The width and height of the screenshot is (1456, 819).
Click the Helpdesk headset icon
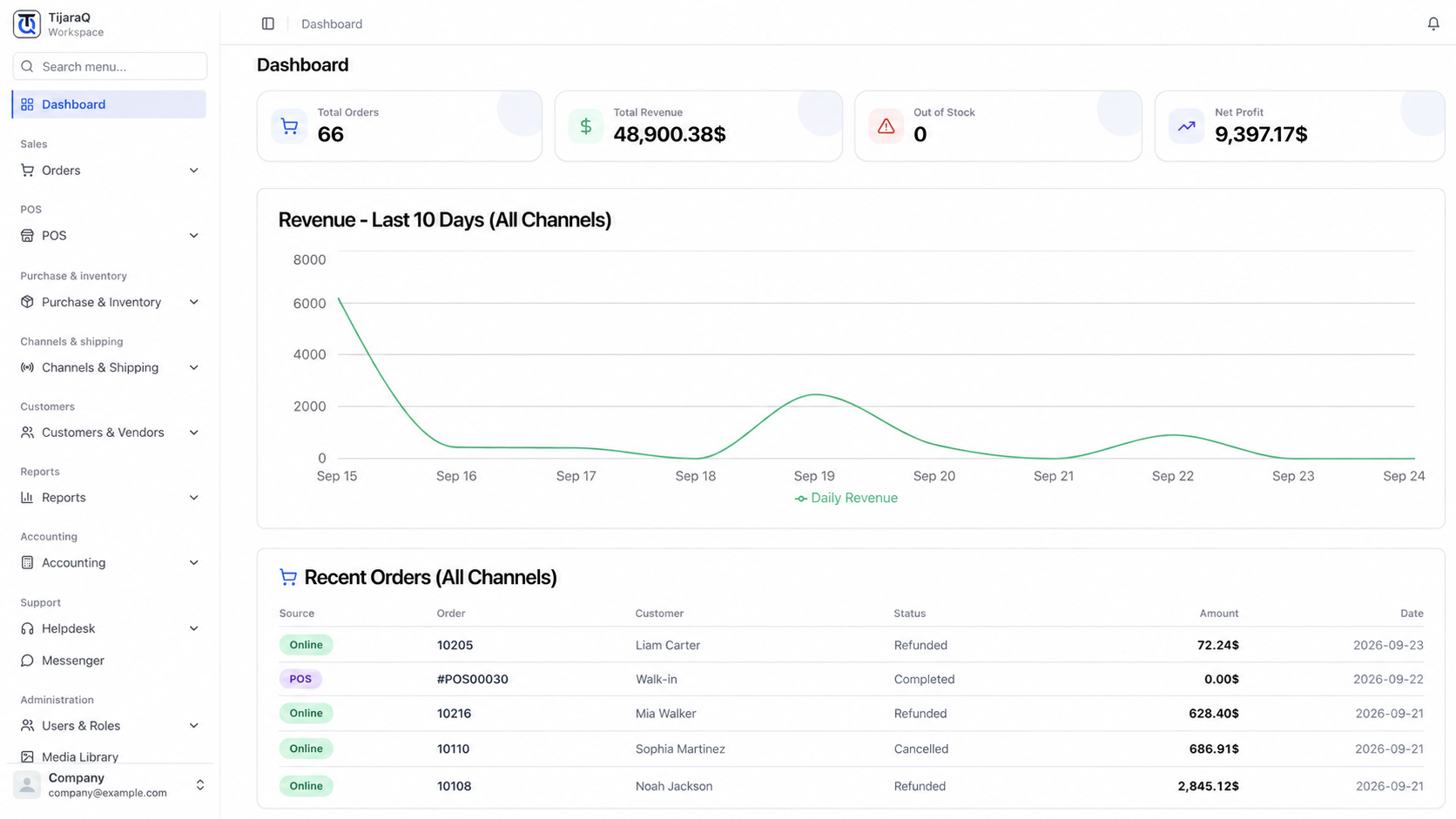[27, 628]
